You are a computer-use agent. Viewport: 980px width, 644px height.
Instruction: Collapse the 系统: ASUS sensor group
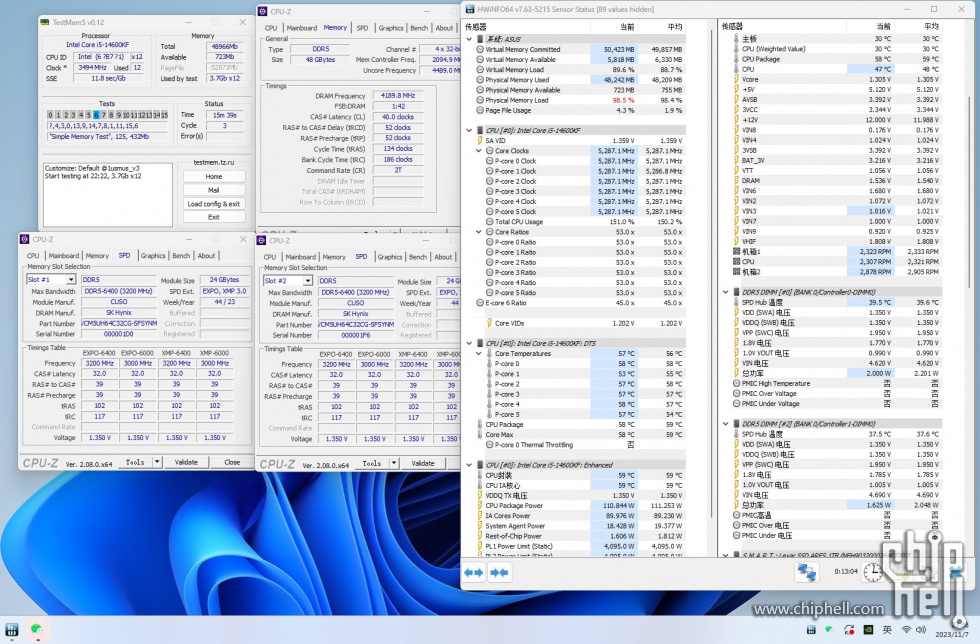click(x=469, y=39)
